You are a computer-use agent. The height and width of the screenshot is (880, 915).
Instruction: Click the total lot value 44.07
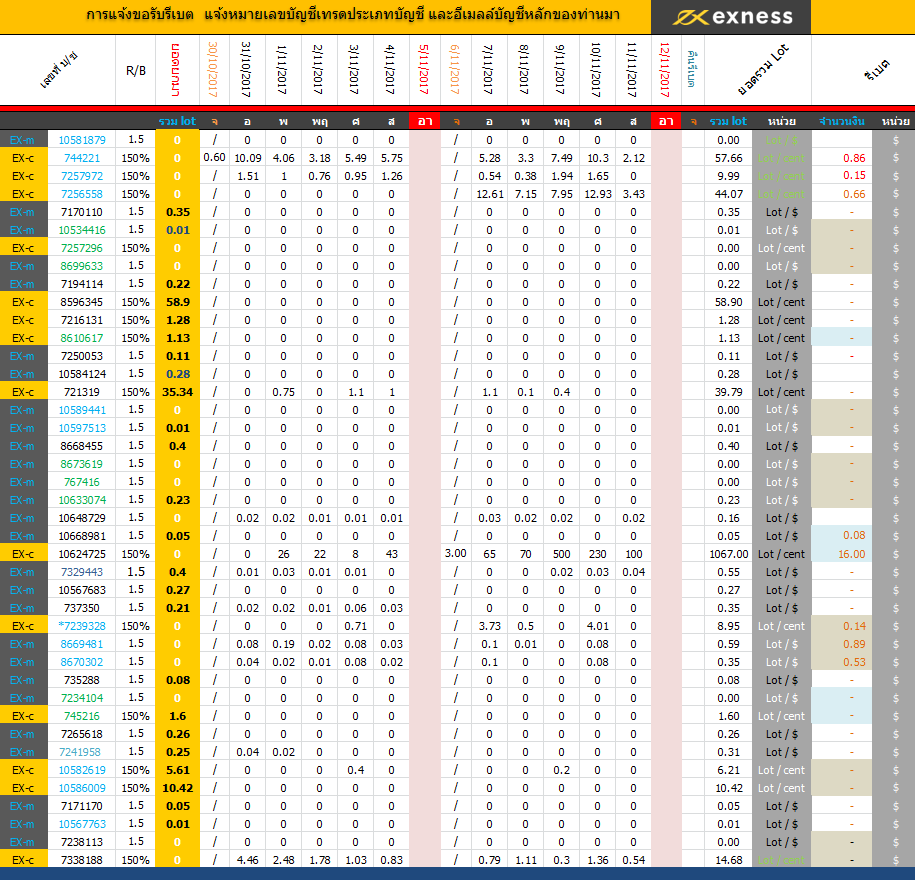[728, 194]
